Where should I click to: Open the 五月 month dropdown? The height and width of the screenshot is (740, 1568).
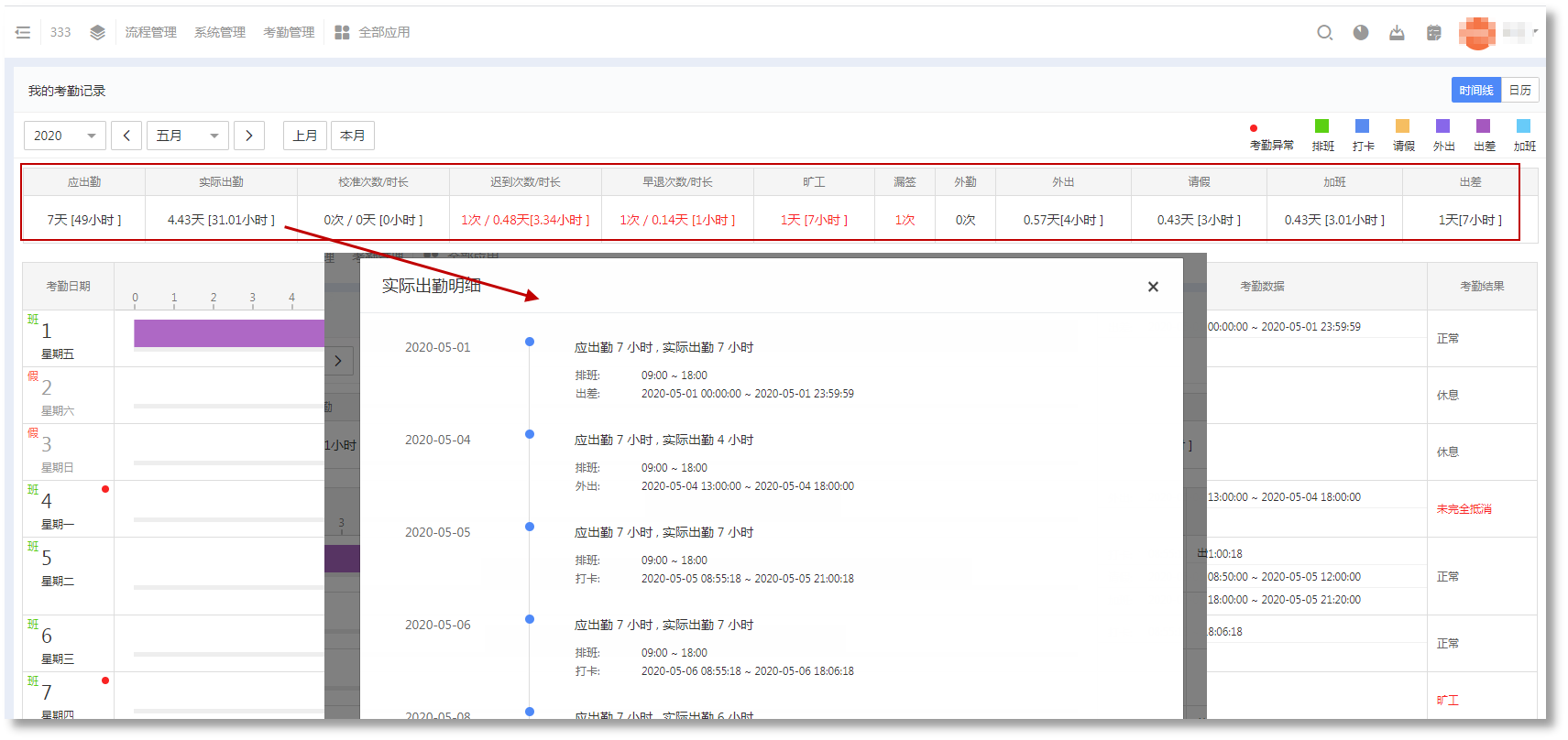[x=187, y=136]
